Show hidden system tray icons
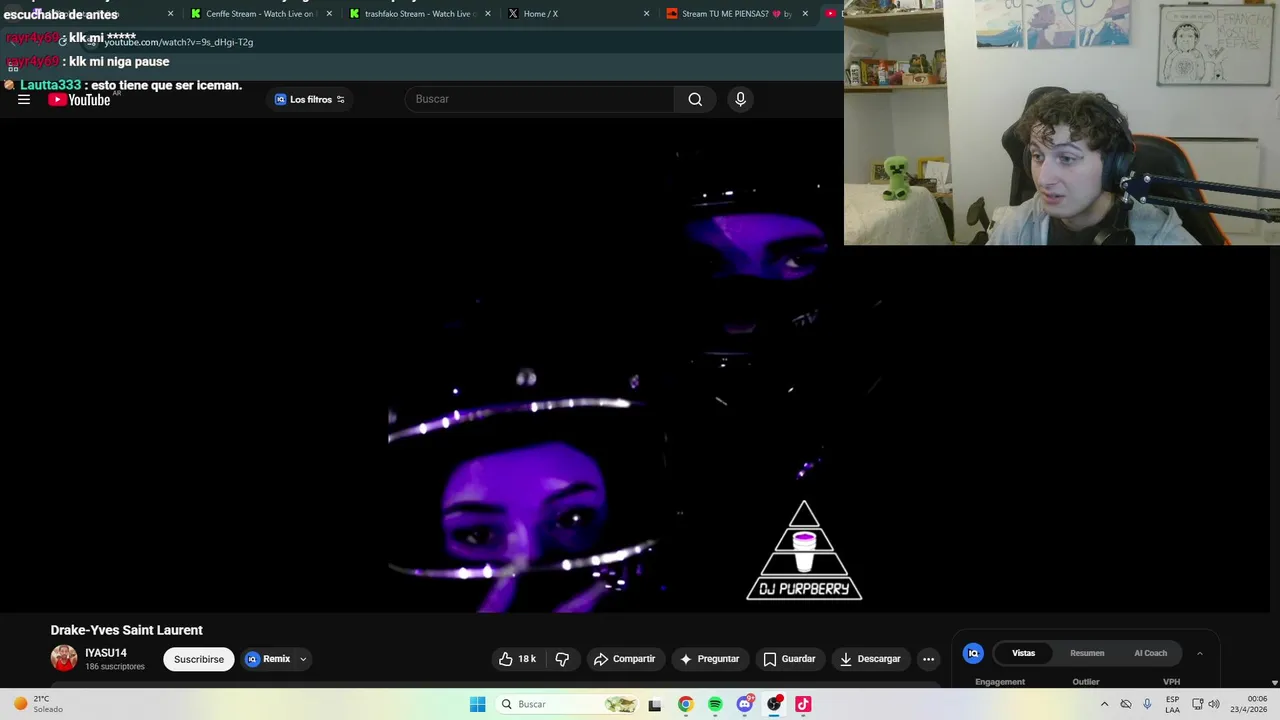1280x720 pixels. point(1104,704)
